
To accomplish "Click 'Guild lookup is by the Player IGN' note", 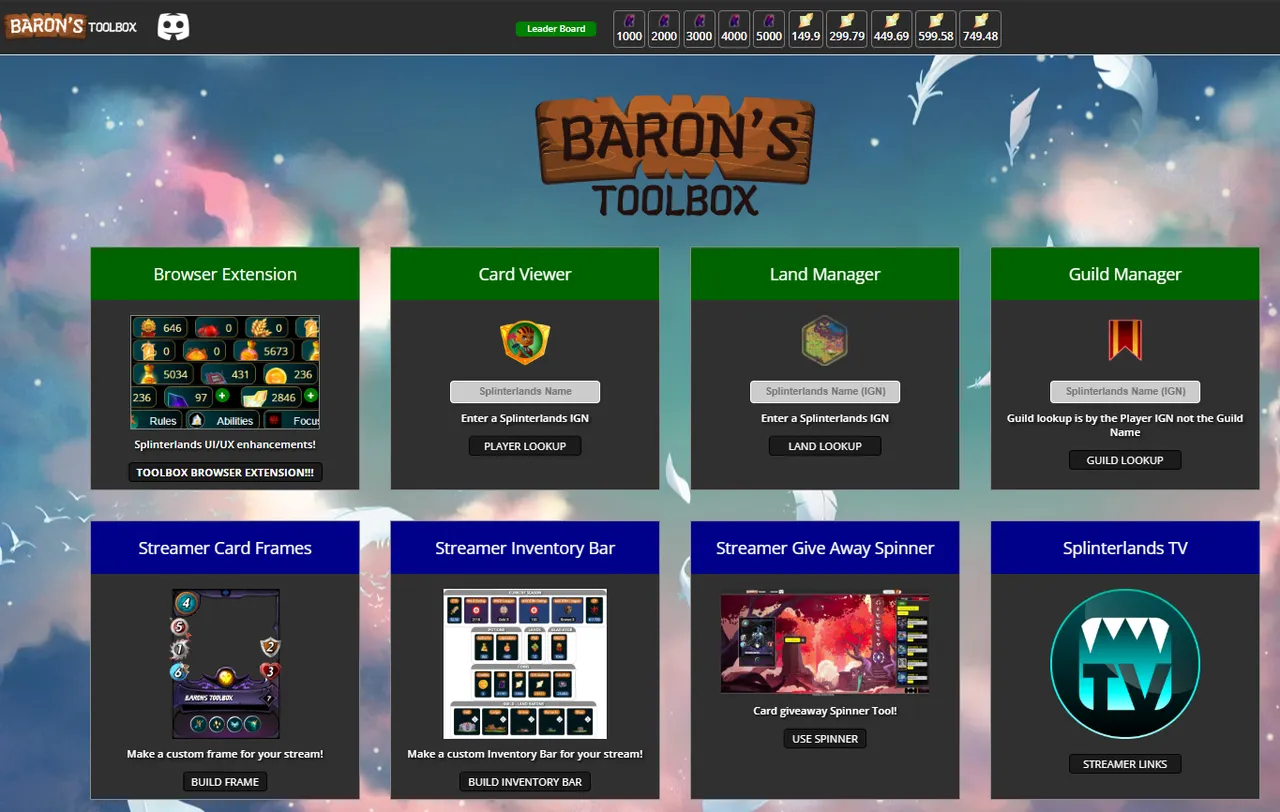I will [x=1125, y=425].
